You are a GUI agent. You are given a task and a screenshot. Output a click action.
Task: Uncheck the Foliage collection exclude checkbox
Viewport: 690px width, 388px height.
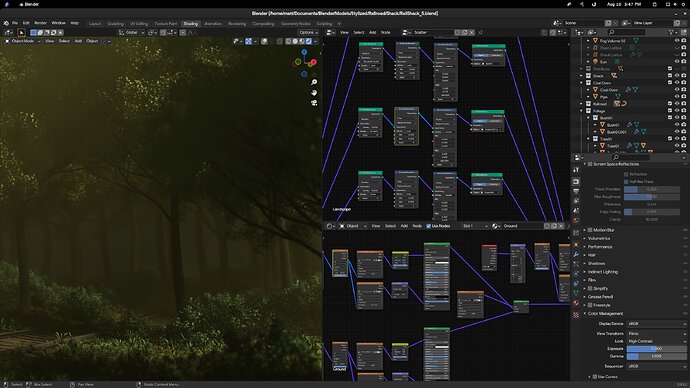[x=670, y=111]
